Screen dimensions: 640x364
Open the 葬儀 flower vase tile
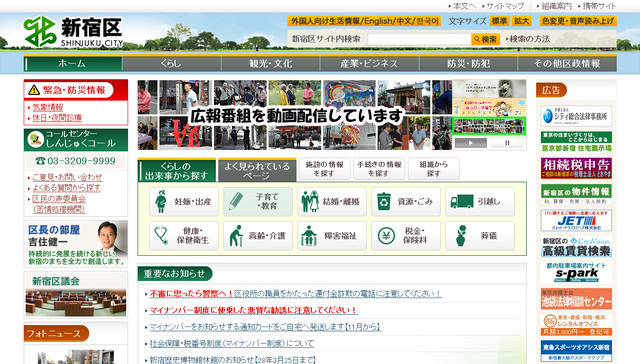[x=480, y=236]
